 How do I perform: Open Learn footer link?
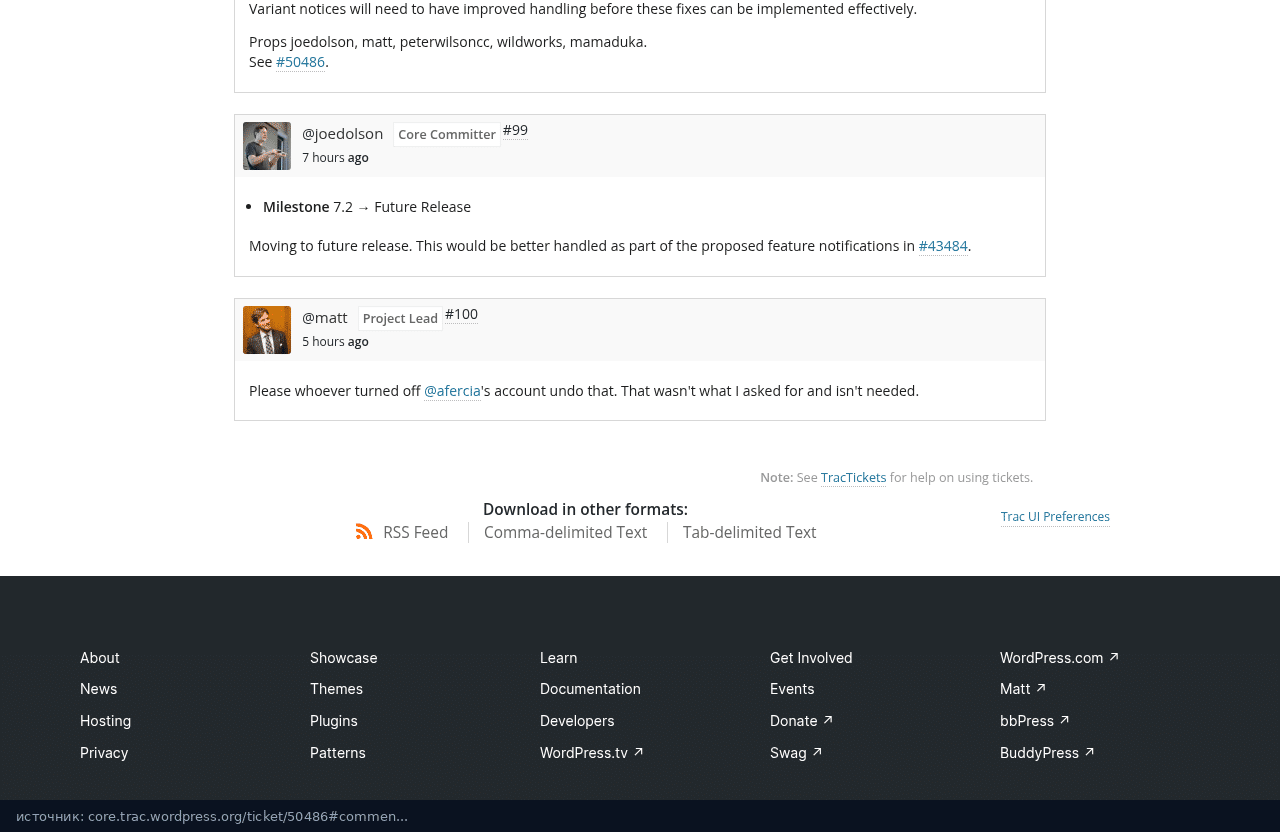(558, 658)
